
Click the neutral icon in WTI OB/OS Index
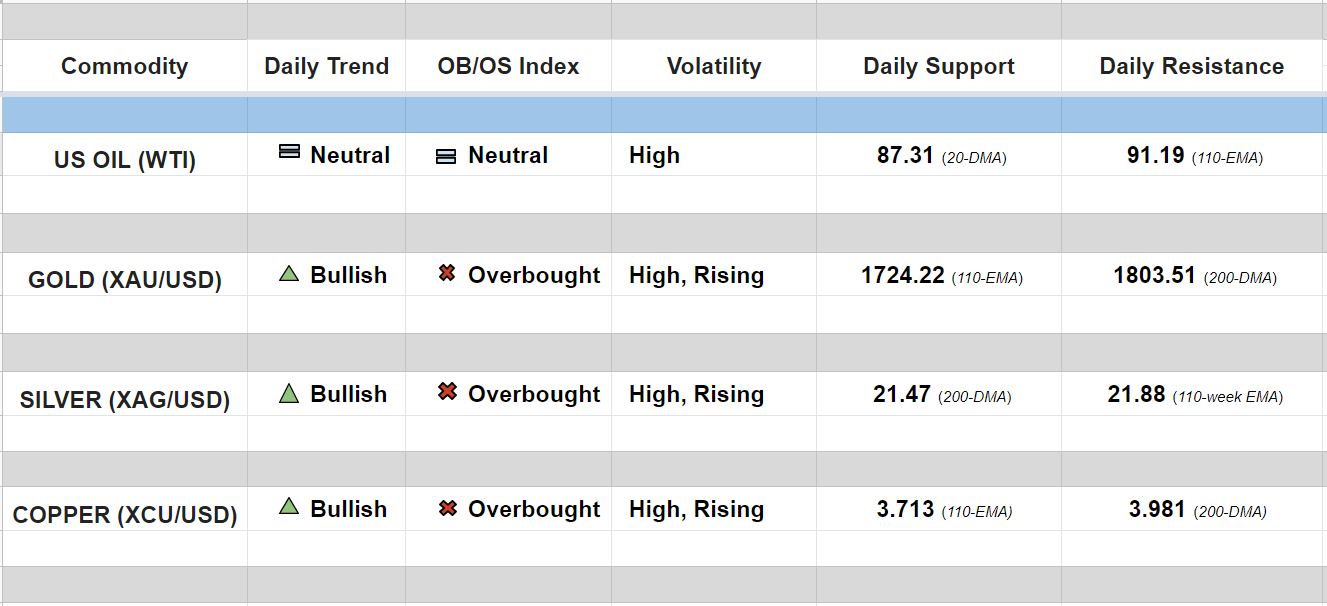[x=446, y=156]
